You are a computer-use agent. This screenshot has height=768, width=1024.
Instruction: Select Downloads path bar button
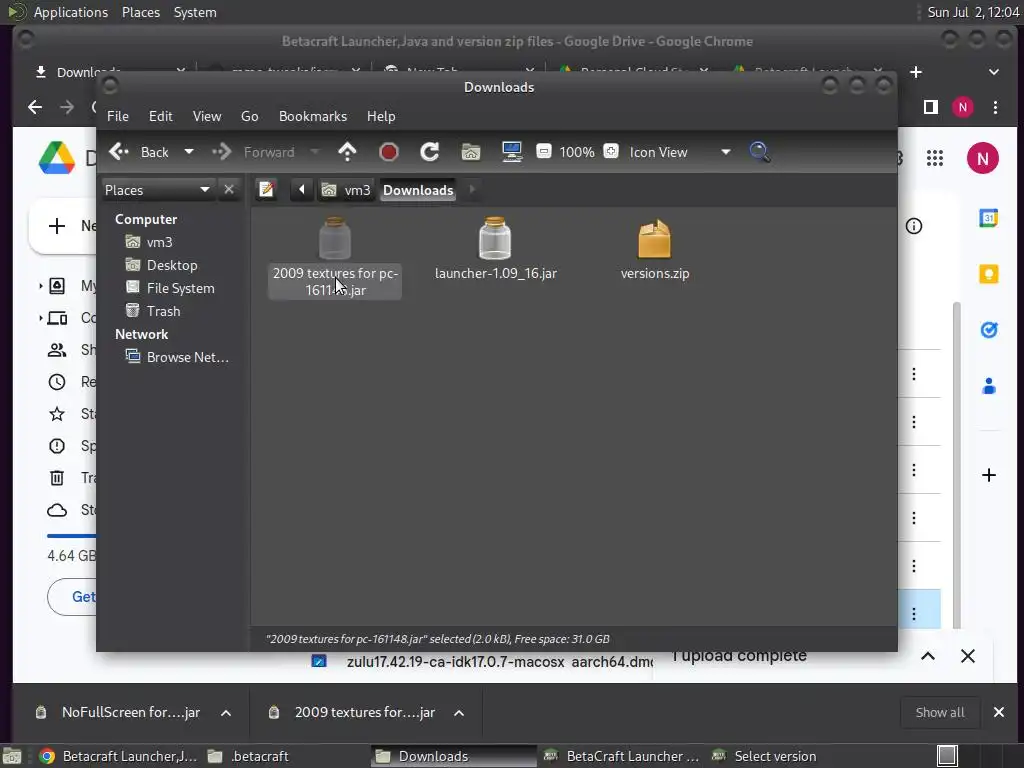[x=418, y=190]
